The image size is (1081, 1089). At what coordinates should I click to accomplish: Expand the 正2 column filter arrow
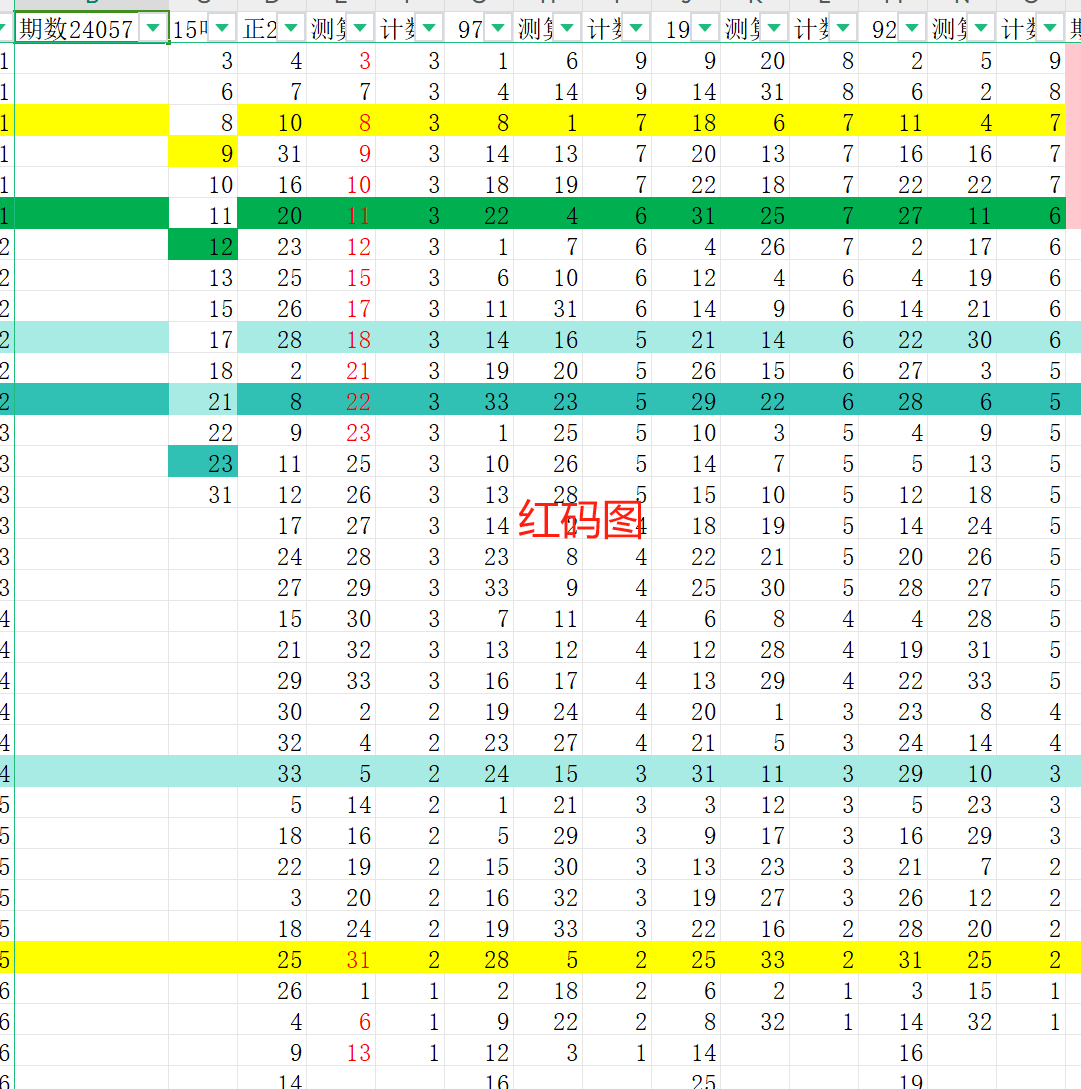tap(291, 29)
